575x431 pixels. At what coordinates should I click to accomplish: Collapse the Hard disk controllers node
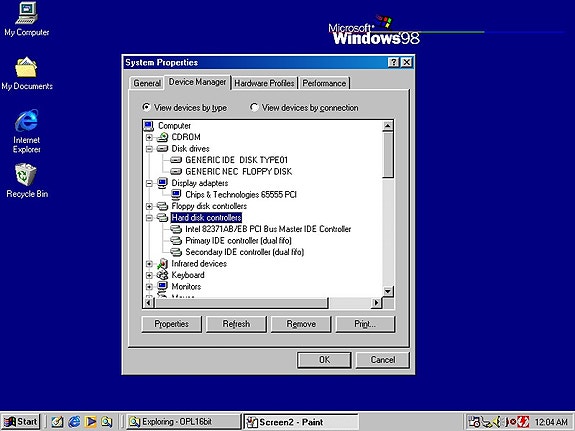(149, 218)
